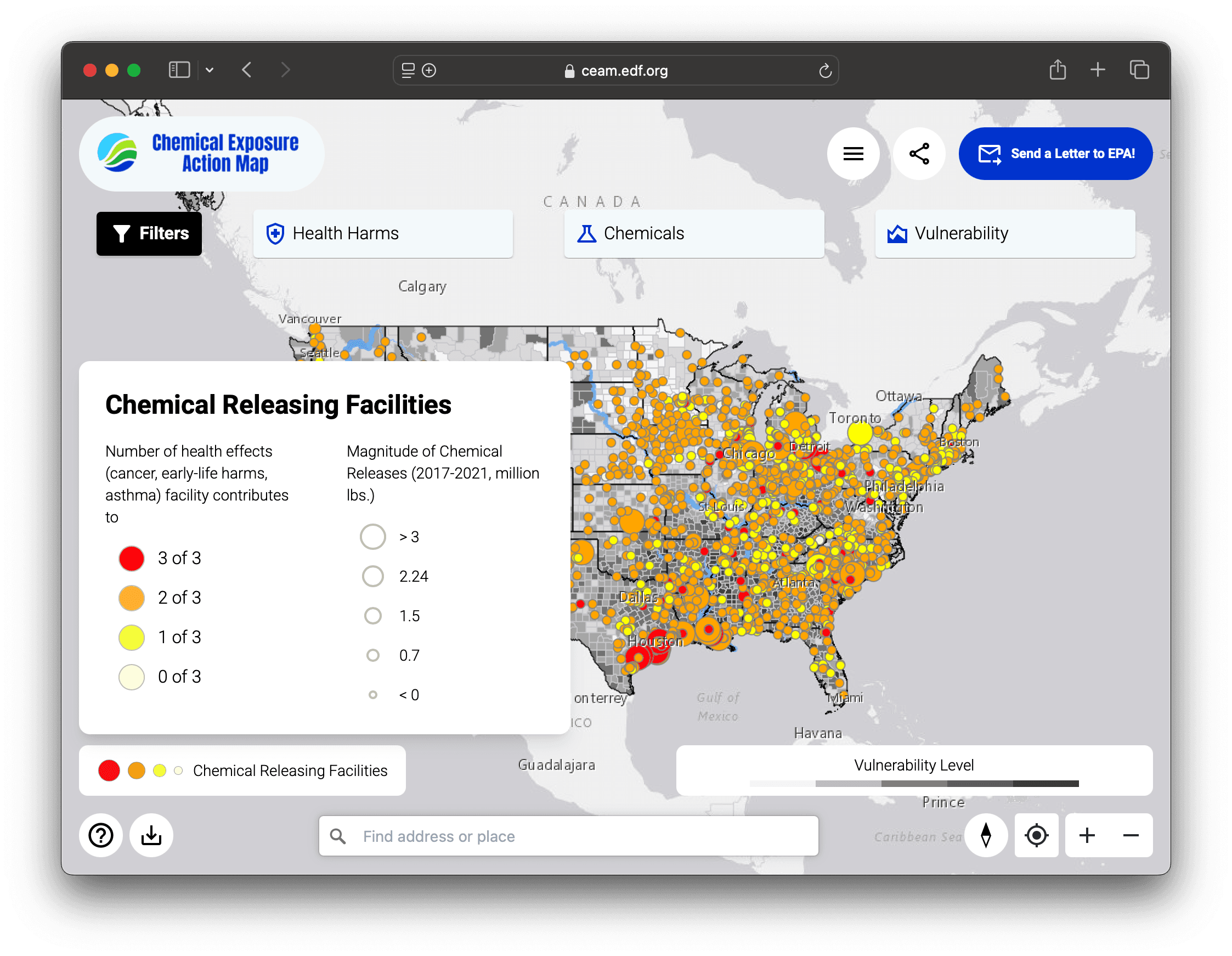The height and width of the screenshot is (956, 1232).
Task: Open the help question mark button
Action: [101, 835]
